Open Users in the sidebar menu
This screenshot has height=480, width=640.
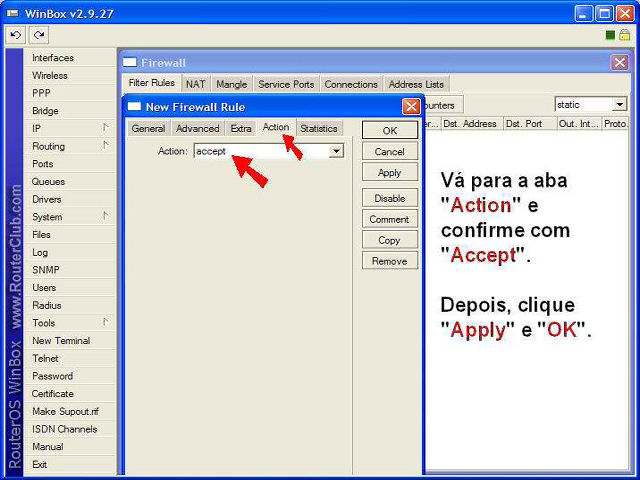tap(70, 287)
